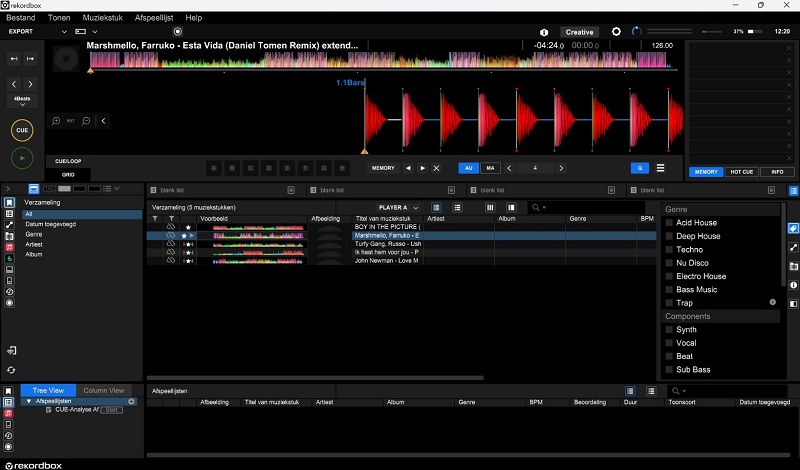The width and height of the screenshot is (800, 470).
Task: Open the PLAYER A dropdown
Action: pyautogui.click(x=398, y=208)
